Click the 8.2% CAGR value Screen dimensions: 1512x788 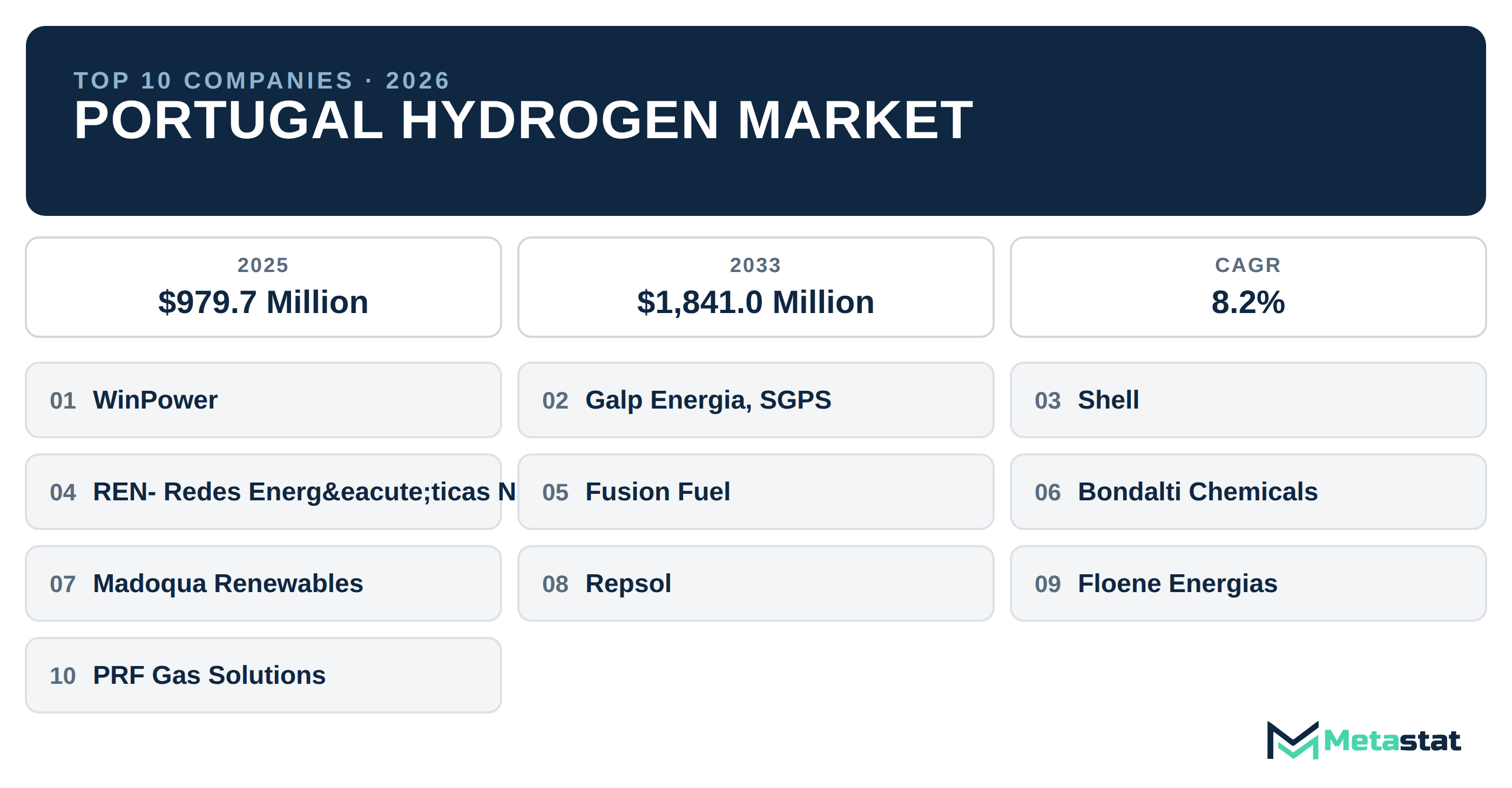[1248, 302]
